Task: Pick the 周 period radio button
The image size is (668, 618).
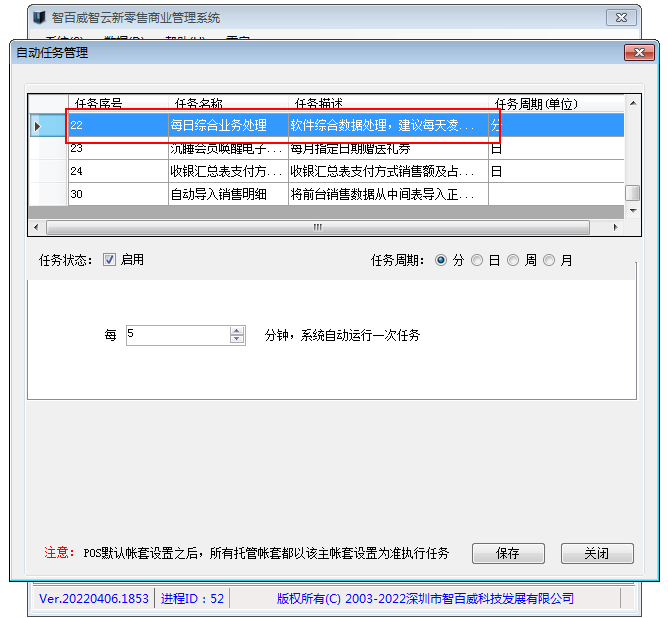Action: (513, 260)
